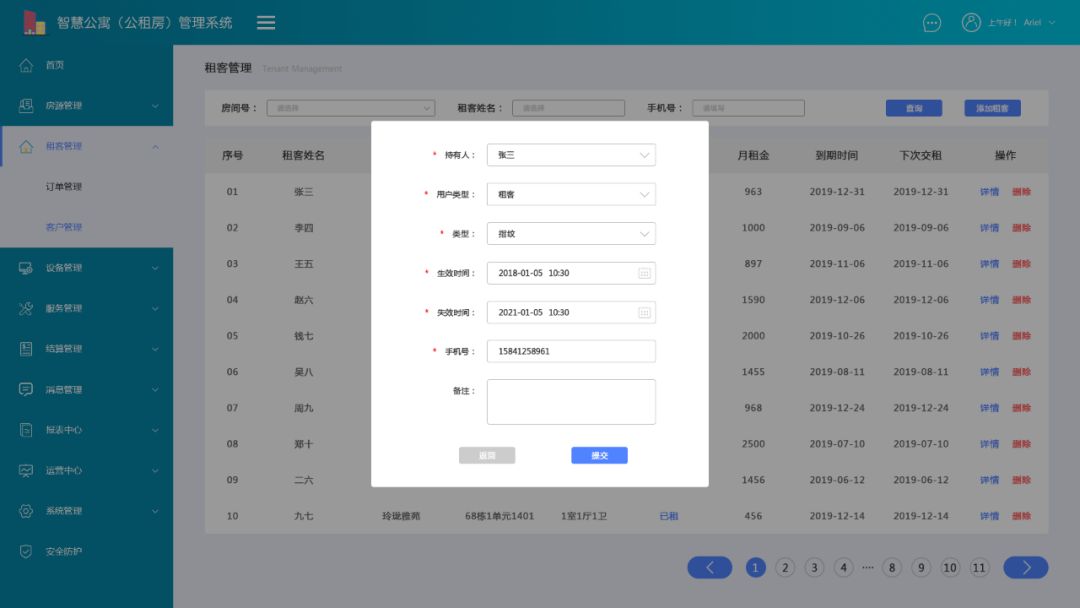Click the 提交 submit button
The width and height of the screenshot is (1080, 608).
(x=599, y=455)
